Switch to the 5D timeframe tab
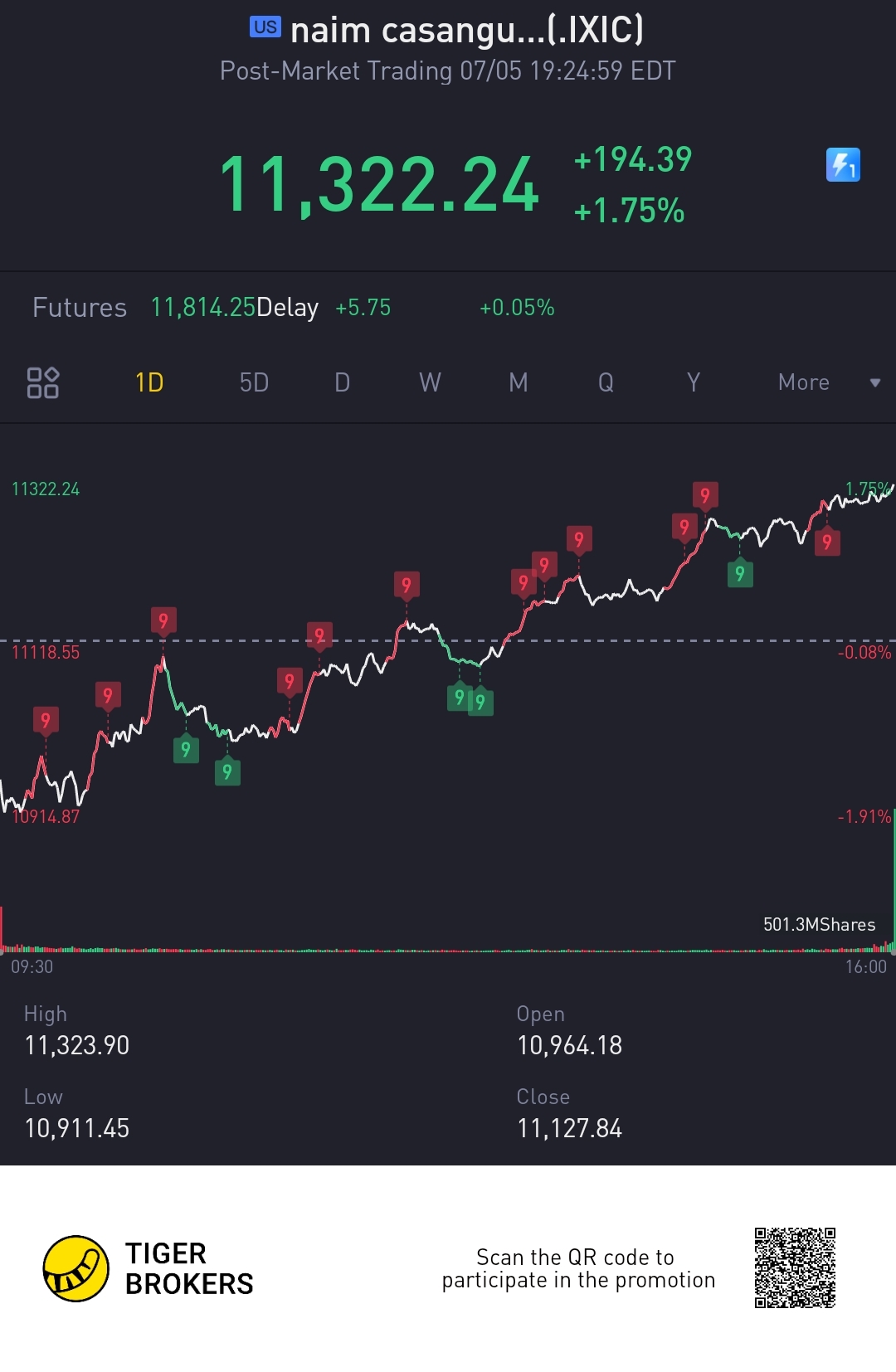 [x=254, y=382]
